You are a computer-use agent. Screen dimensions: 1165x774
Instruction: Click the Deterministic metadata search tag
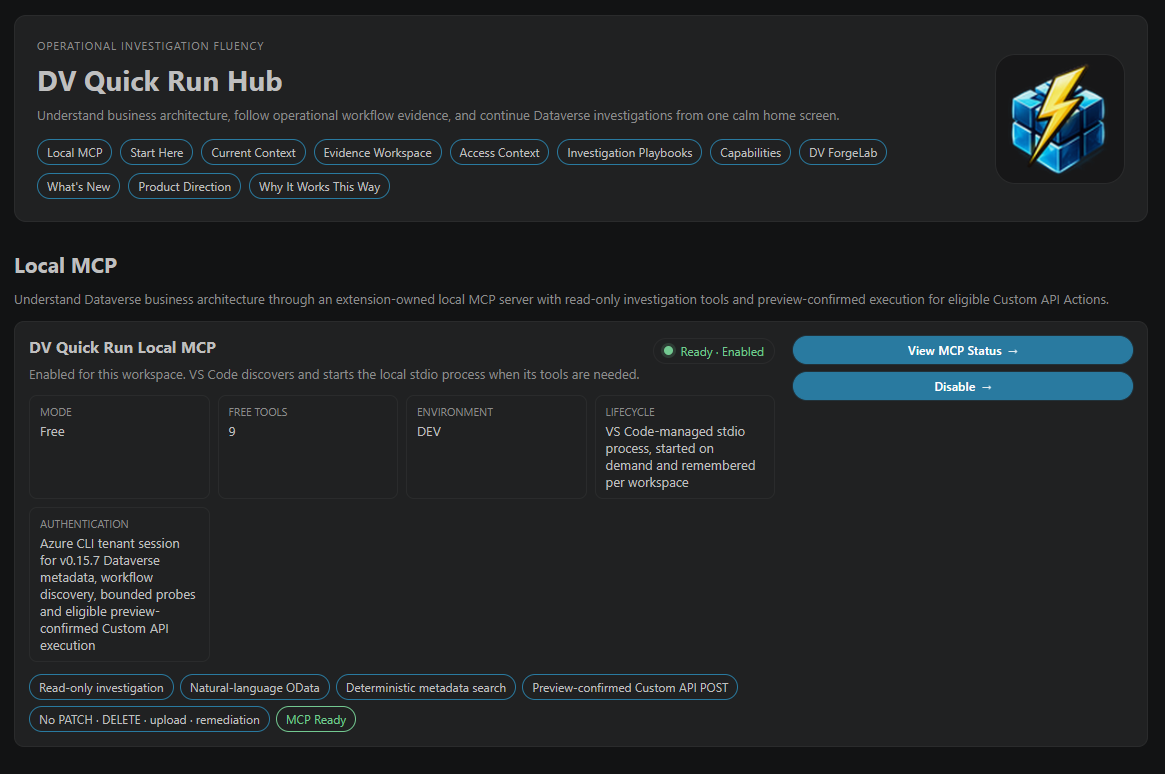(426, 688)
